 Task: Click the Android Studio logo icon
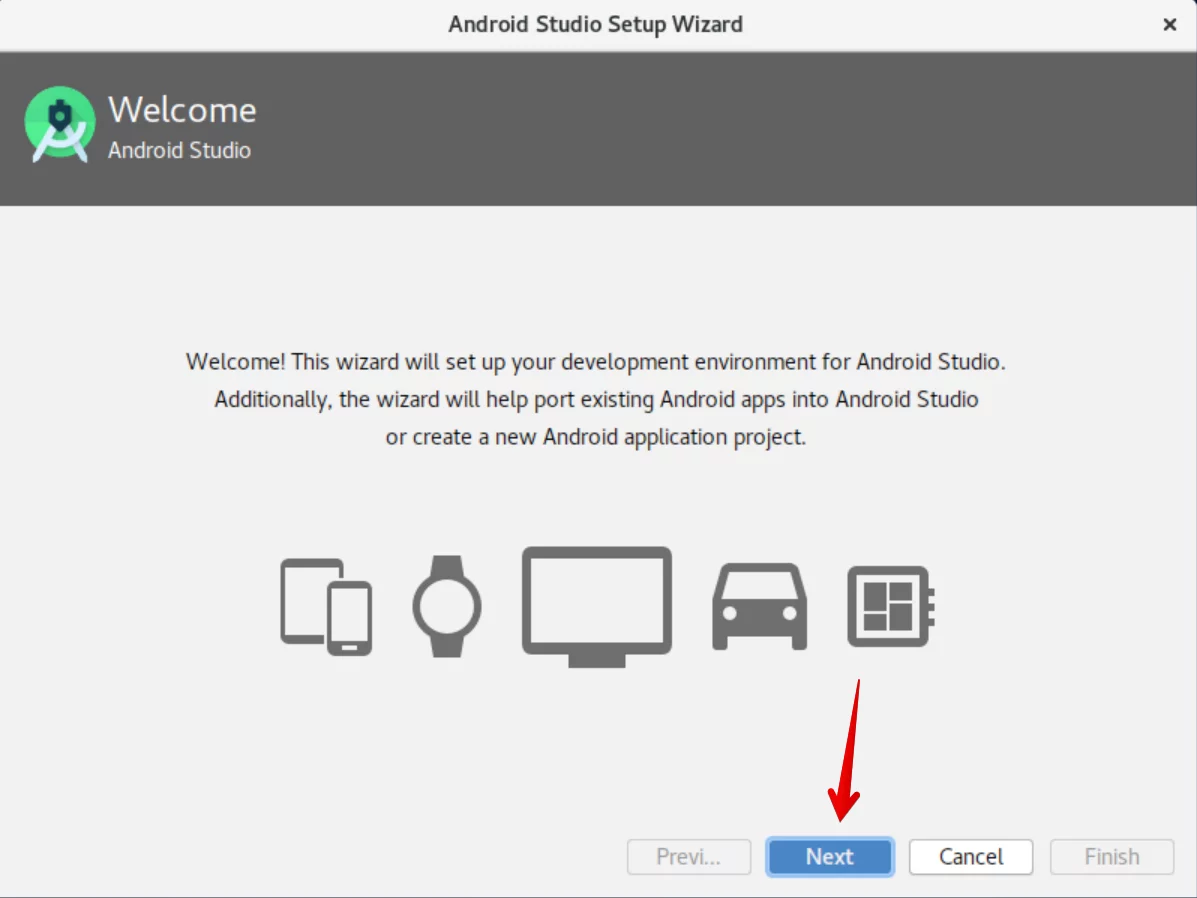[60, 124]
